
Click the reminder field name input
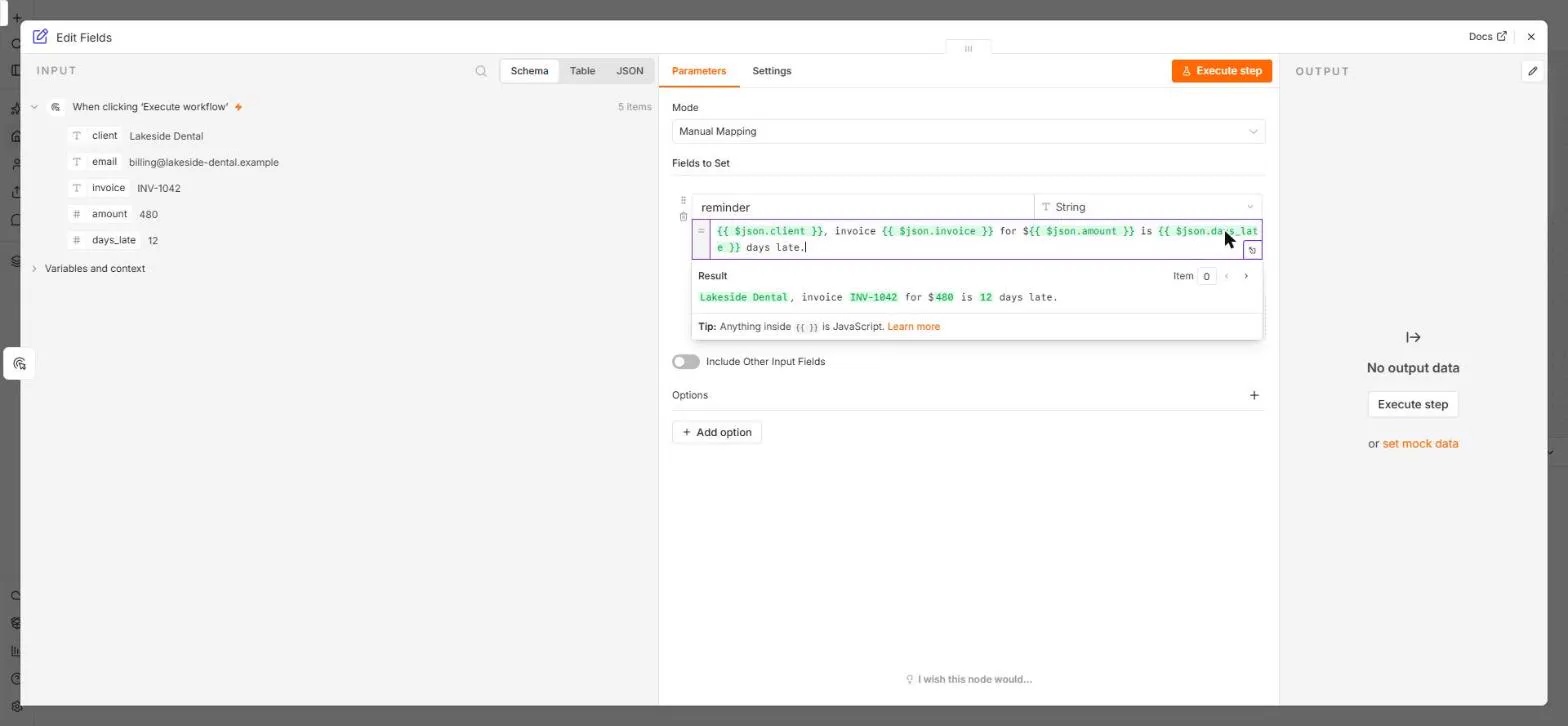point(863,207)
